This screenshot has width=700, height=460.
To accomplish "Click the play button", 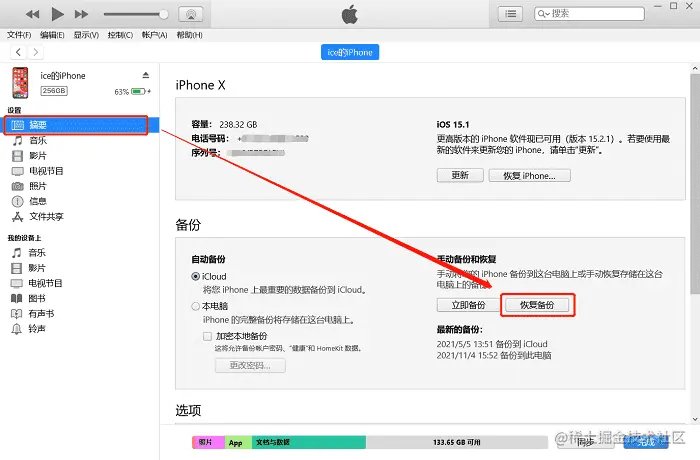I will click(57, 14).
